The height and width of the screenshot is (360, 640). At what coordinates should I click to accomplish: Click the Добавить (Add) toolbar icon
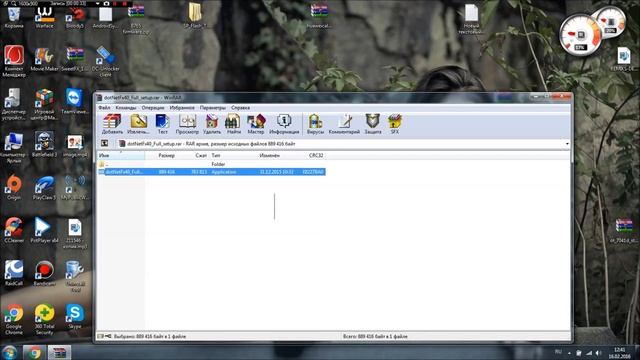click(112, 124)
